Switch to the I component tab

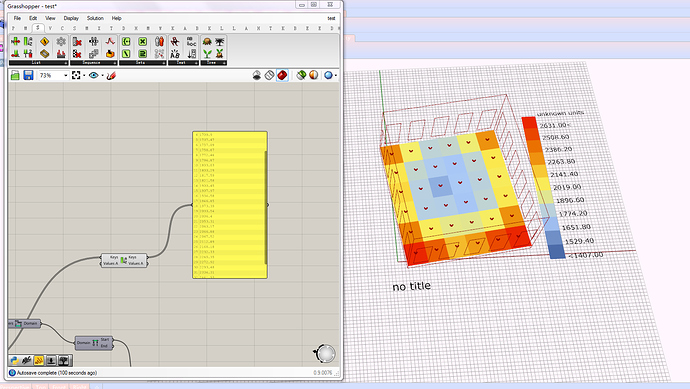pos(99,28)
